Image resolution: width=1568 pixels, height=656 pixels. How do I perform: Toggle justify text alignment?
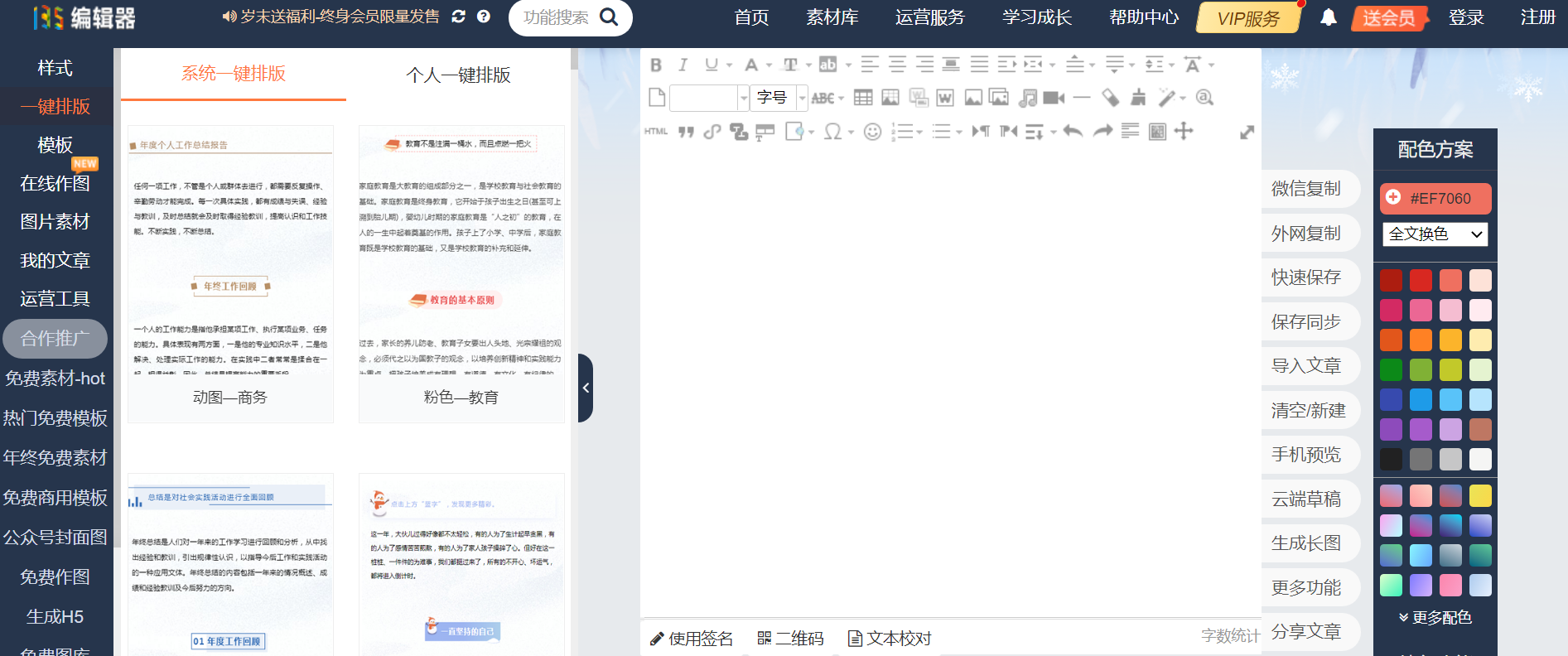click(979, 65)
